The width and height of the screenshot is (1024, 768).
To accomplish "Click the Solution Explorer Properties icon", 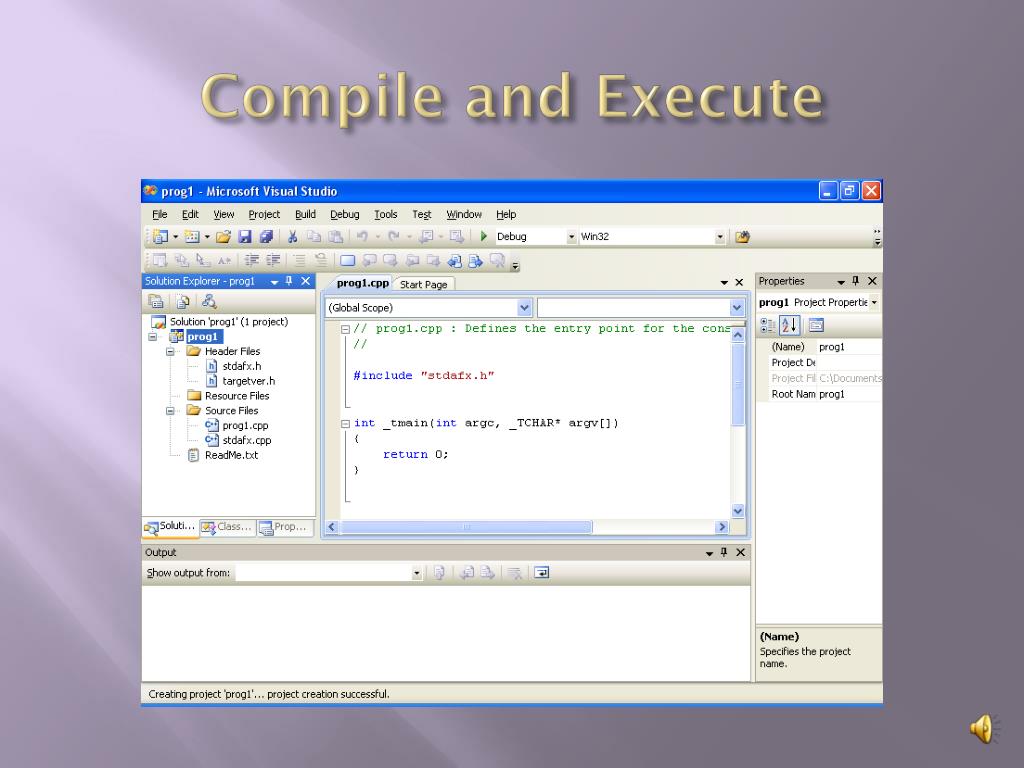I will pos(156,301).
